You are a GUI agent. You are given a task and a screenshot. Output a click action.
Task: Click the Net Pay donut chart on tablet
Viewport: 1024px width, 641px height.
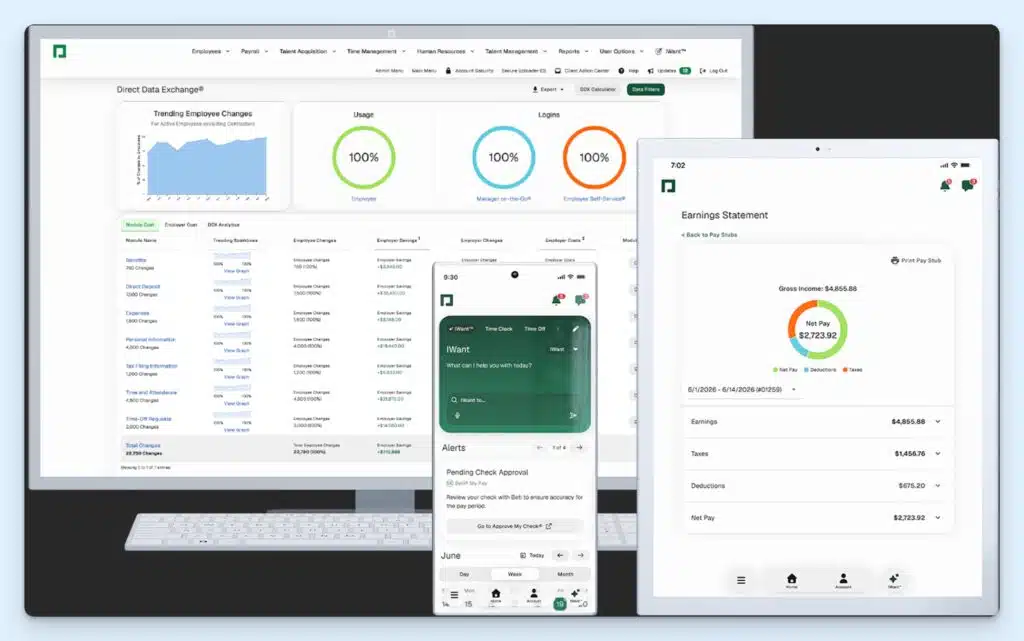[817, 330]
